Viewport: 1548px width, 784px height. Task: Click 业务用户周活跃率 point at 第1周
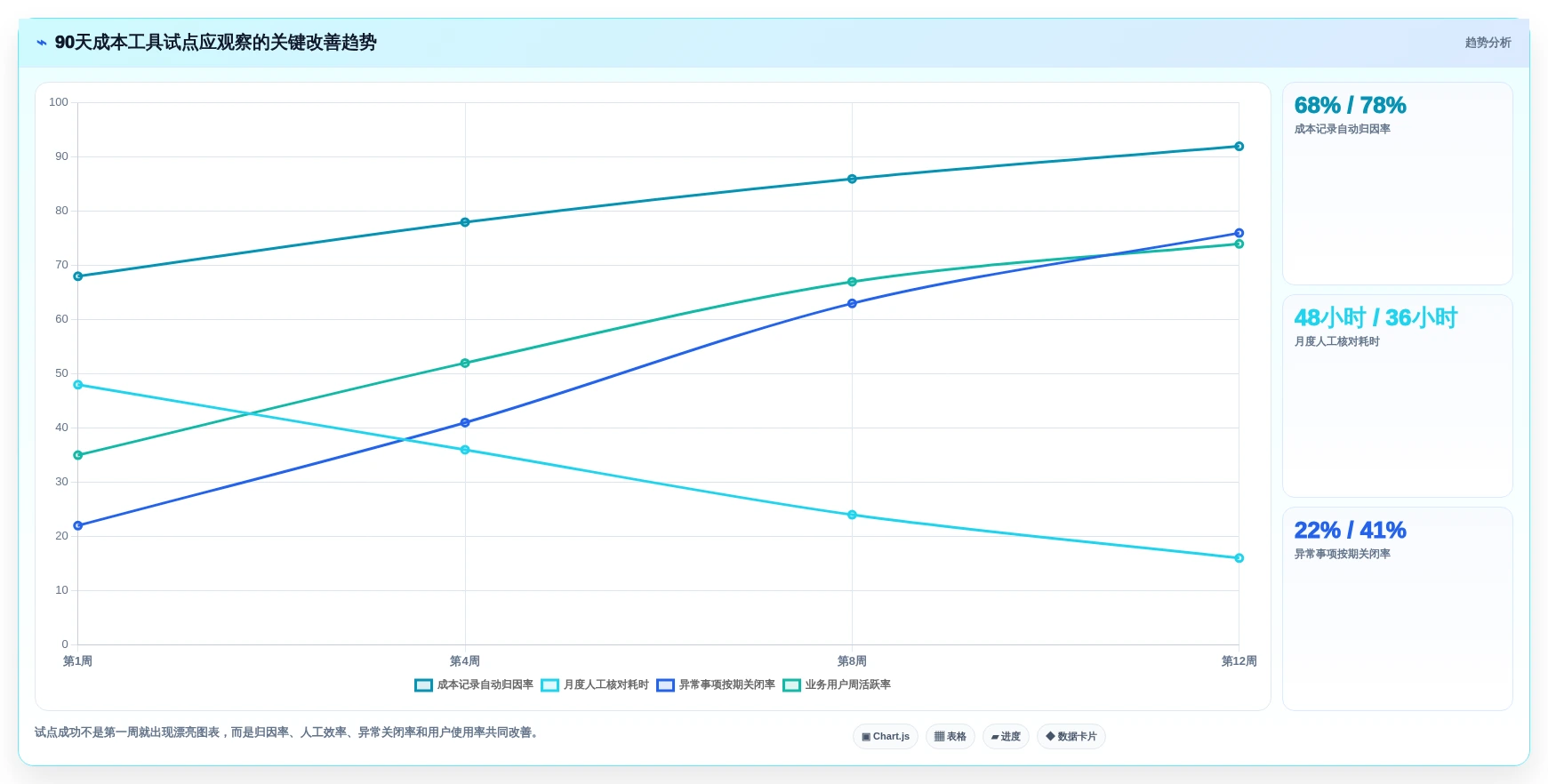(x=78, y=455)
